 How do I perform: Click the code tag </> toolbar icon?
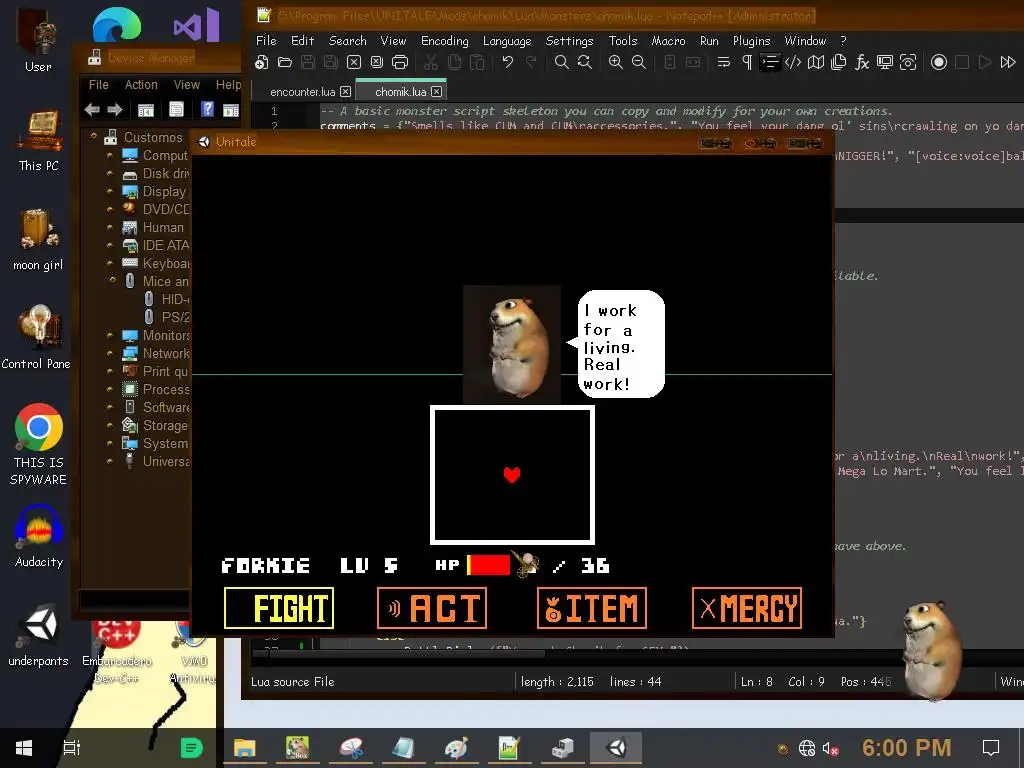pos(793,62)
